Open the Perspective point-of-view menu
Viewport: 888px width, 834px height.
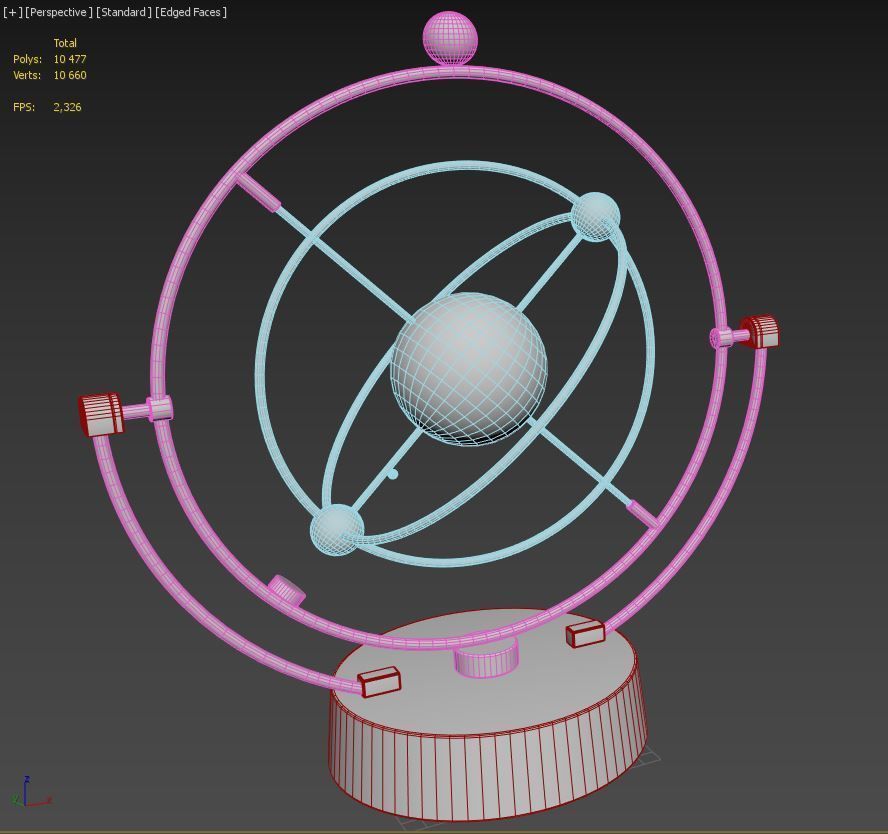[x=56, y=12]
